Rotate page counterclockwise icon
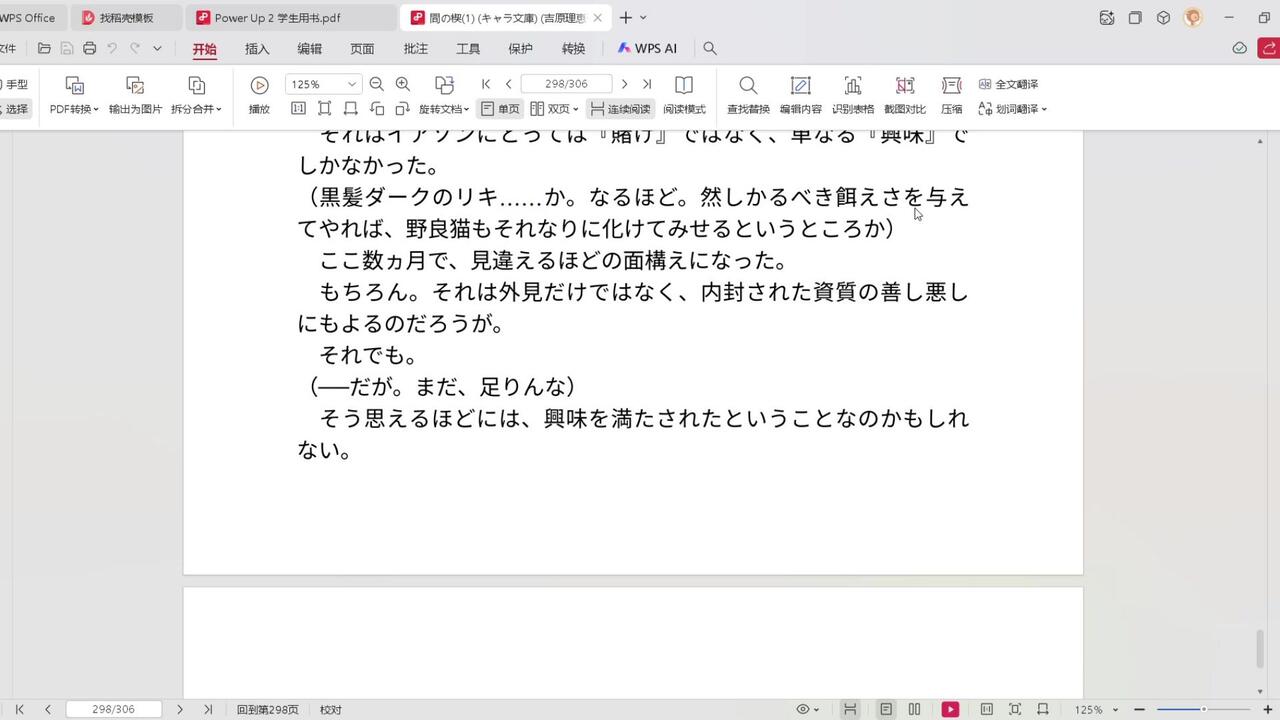Screen dimensions: 1280x720 pyautogui.click(x=377, y=109)
